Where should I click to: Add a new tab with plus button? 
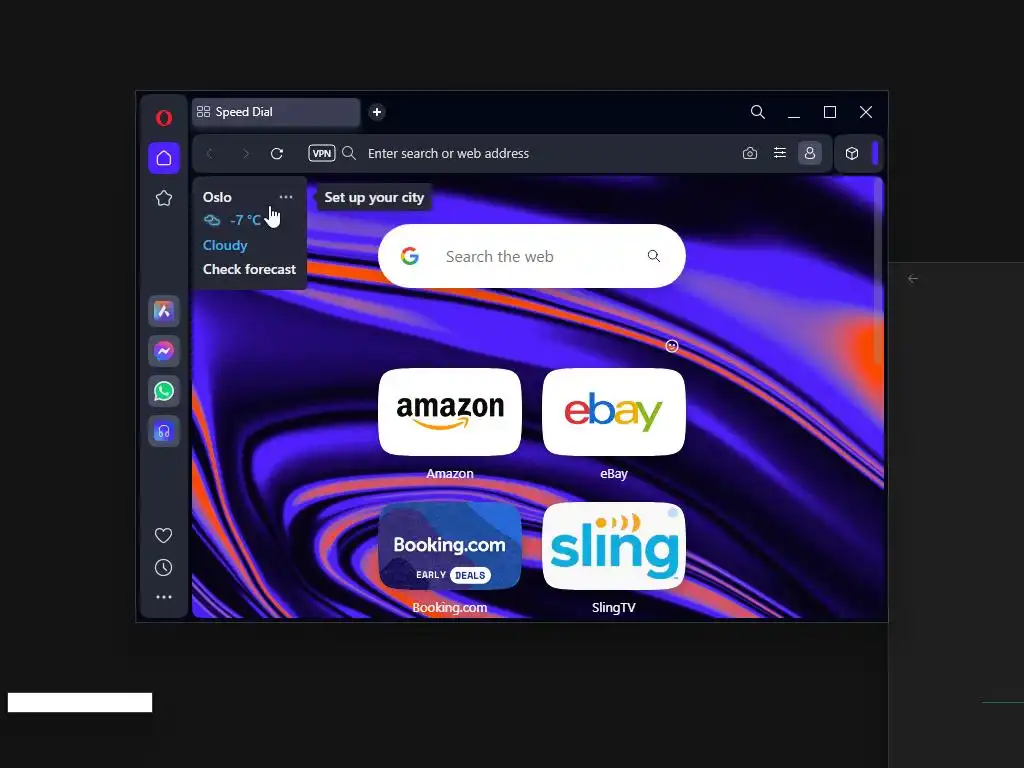[x=377, y=112]
